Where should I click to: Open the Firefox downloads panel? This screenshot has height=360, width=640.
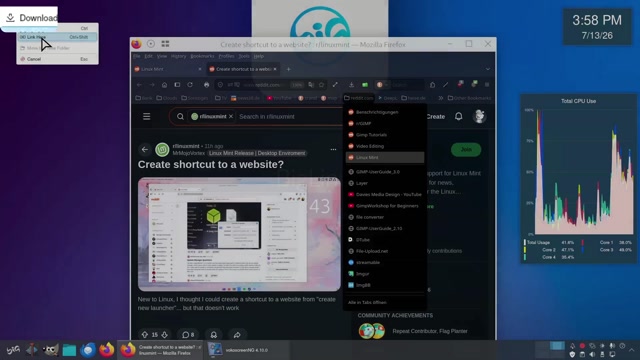[351, 85]
